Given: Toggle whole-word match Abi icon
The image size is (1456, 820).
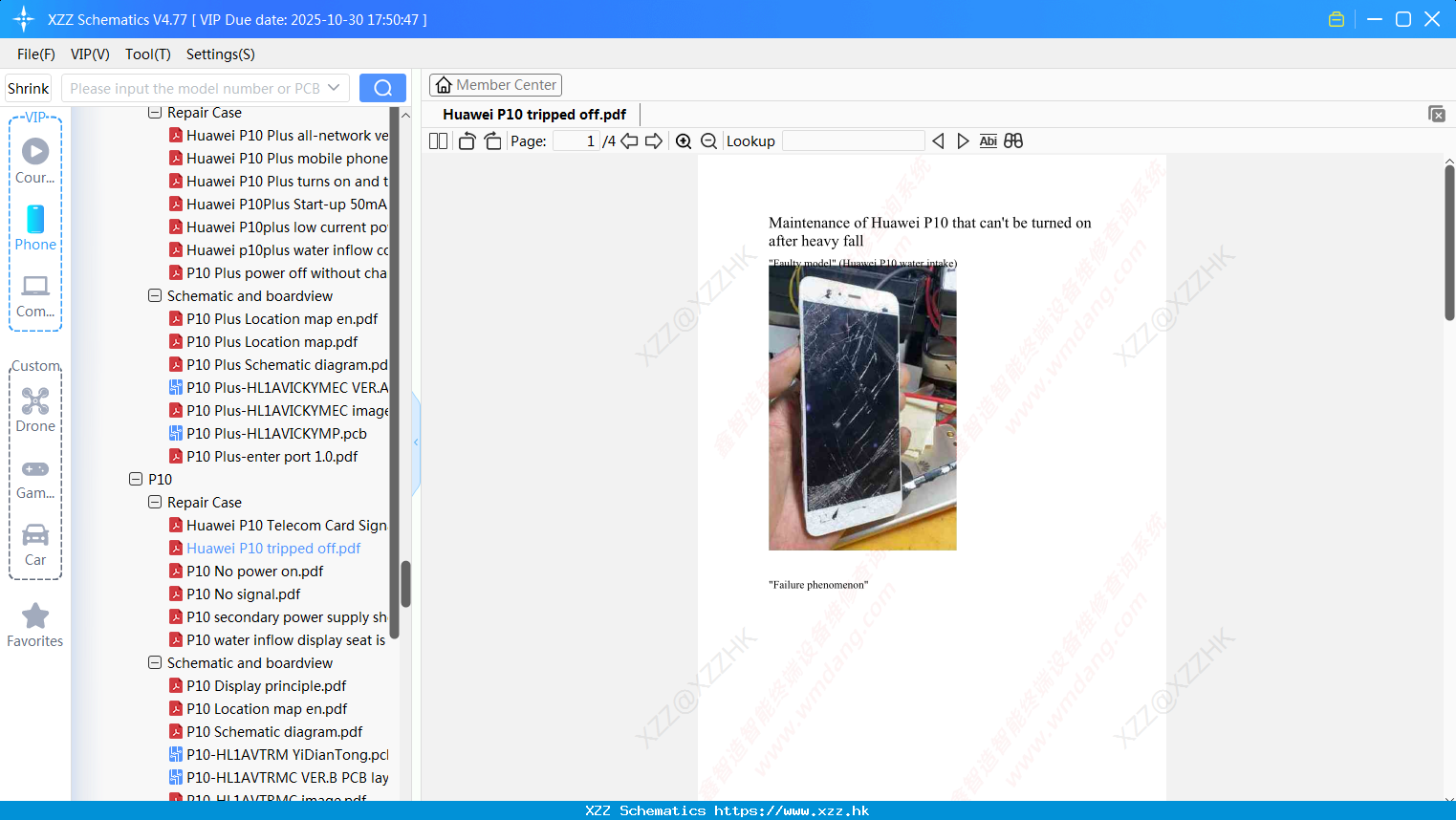Looking at the screenshot, I should [x=988, y=140].
